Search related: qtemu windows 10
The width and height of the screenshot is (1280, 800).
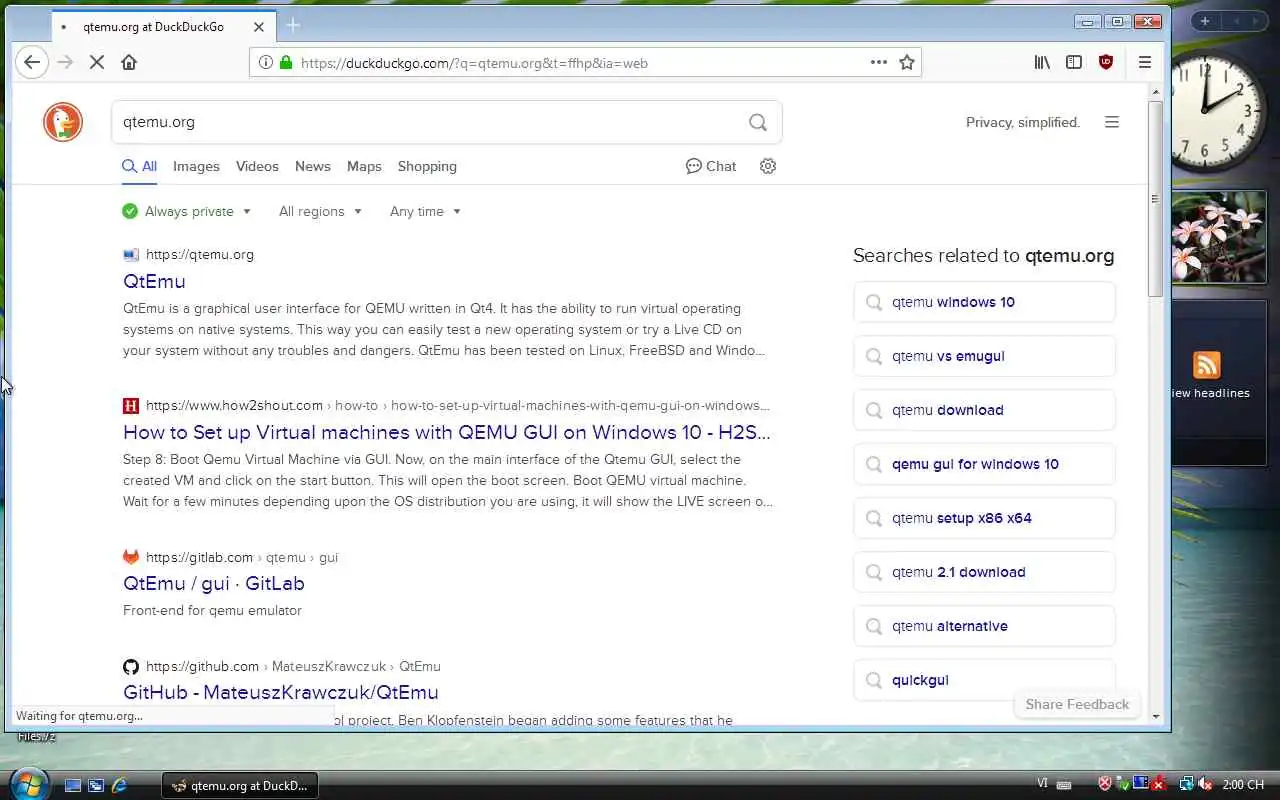click(984, 302)
